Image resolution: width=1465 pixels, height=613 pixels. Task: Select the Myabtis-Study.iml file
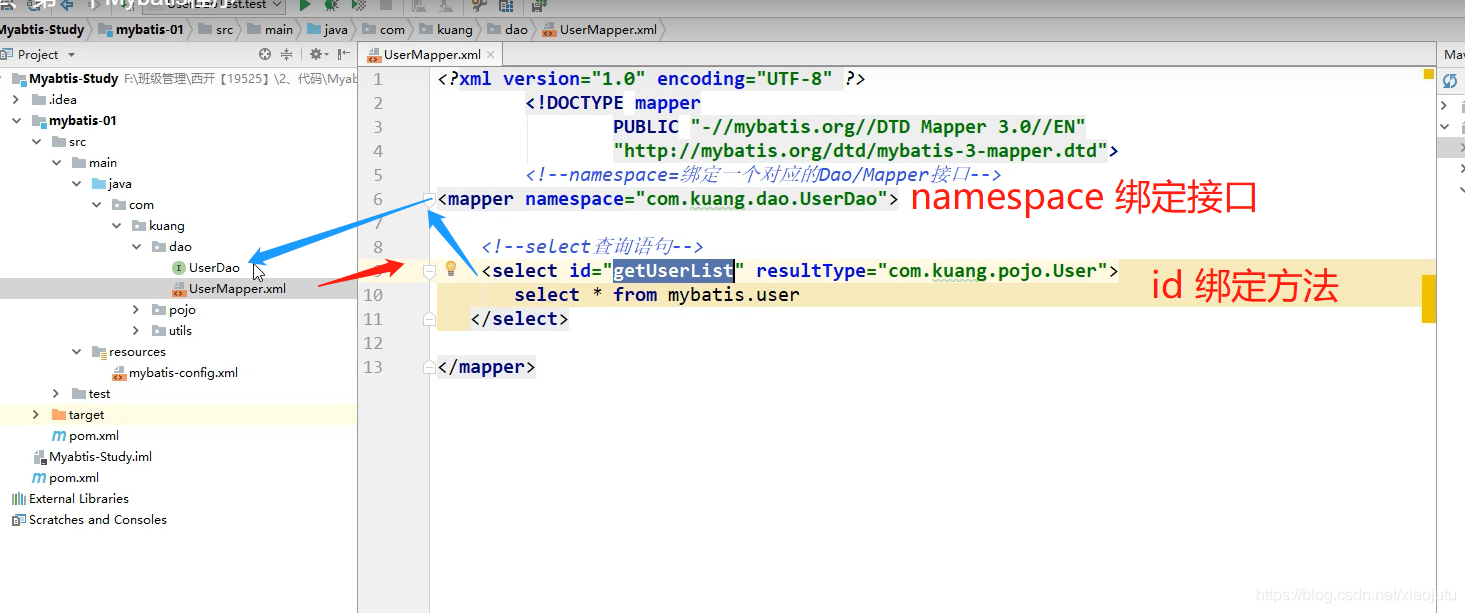click(100, 456)
